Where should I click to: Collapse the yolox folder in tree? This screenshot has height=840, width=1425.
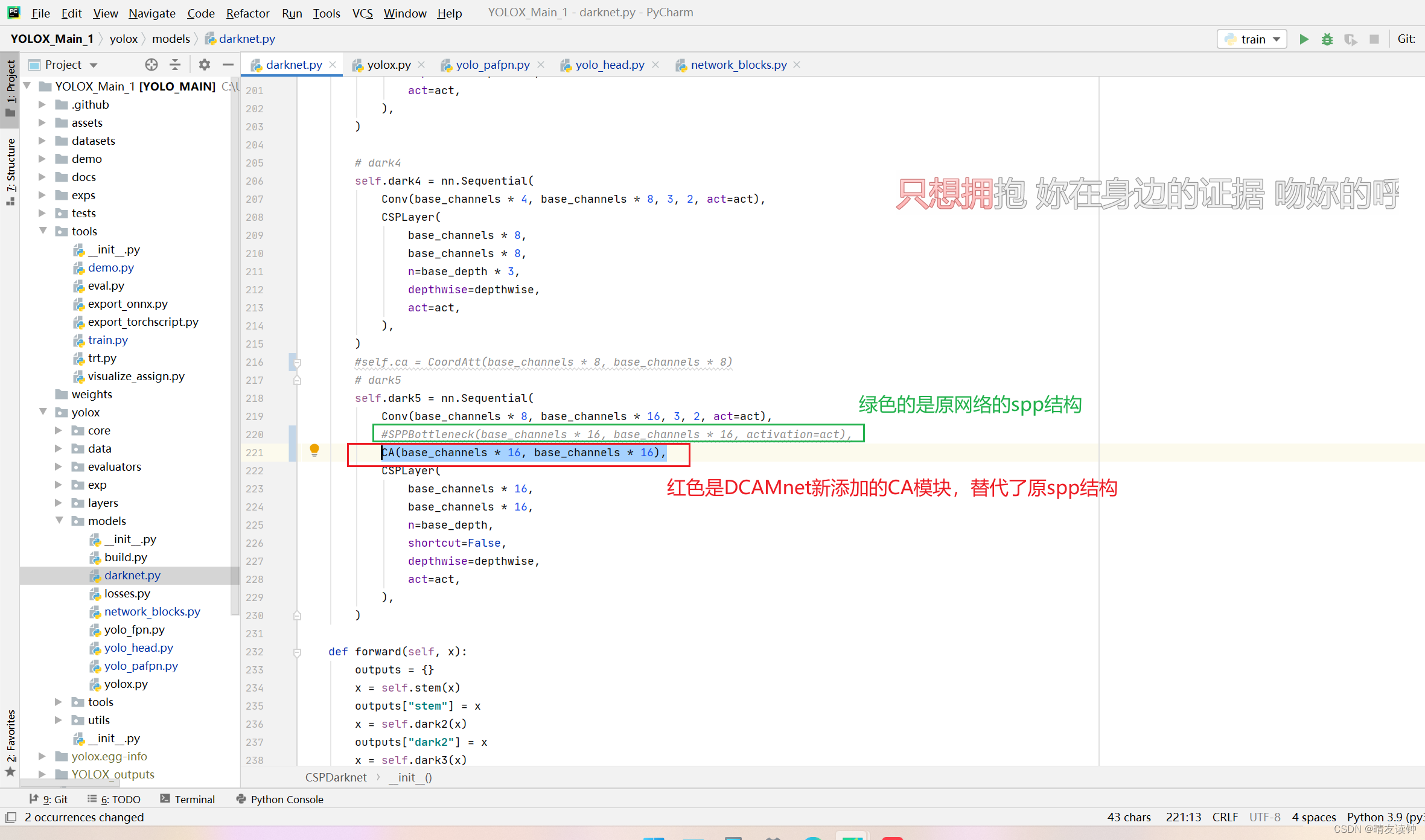pyautogui.click(x=43, y=412)
